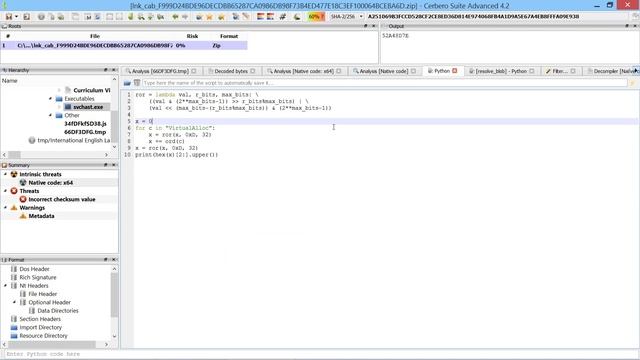Switch to Analysis [Native code] tab
This screenshot has height=360, width=640.
[383, 71]
